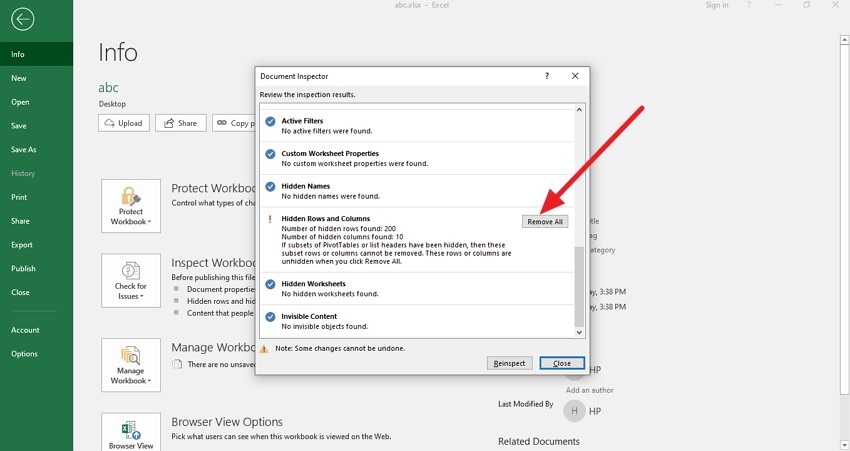Expand the Protect Workbook dropdown
850x451 pixels.
(131, 206)
